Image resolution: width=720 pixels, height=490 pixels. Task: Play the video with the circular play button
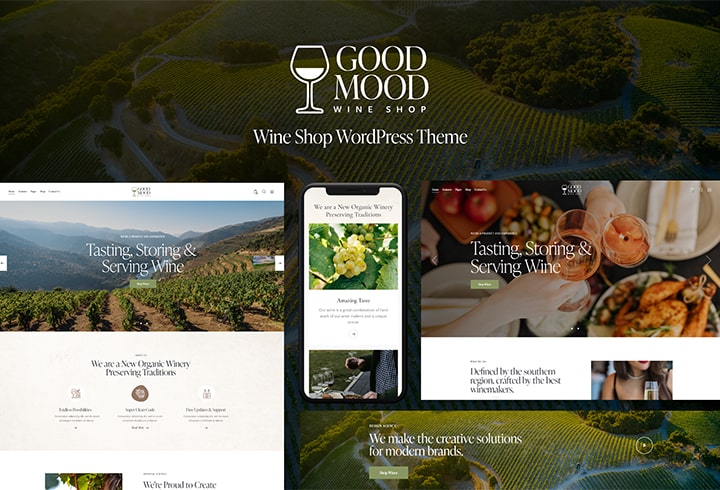point(644,445)
